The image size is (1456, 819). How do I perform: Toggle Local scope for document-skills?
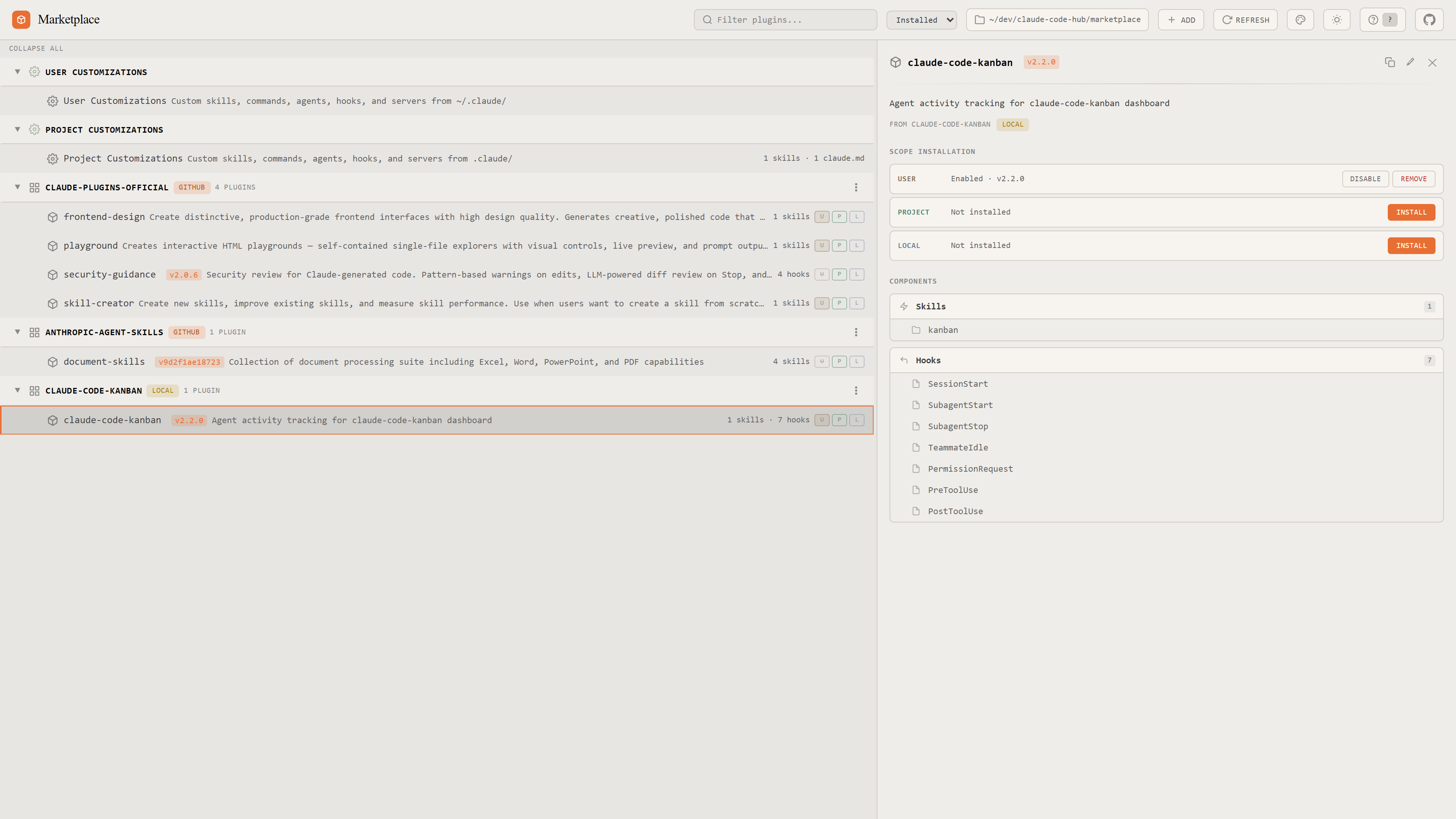pos(857,361)
